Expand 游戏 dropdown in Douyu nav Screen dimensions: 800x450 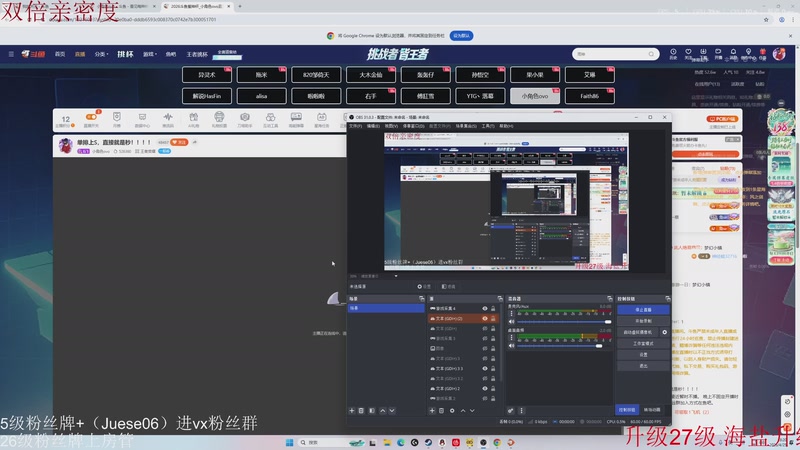(x=149, y=54)
